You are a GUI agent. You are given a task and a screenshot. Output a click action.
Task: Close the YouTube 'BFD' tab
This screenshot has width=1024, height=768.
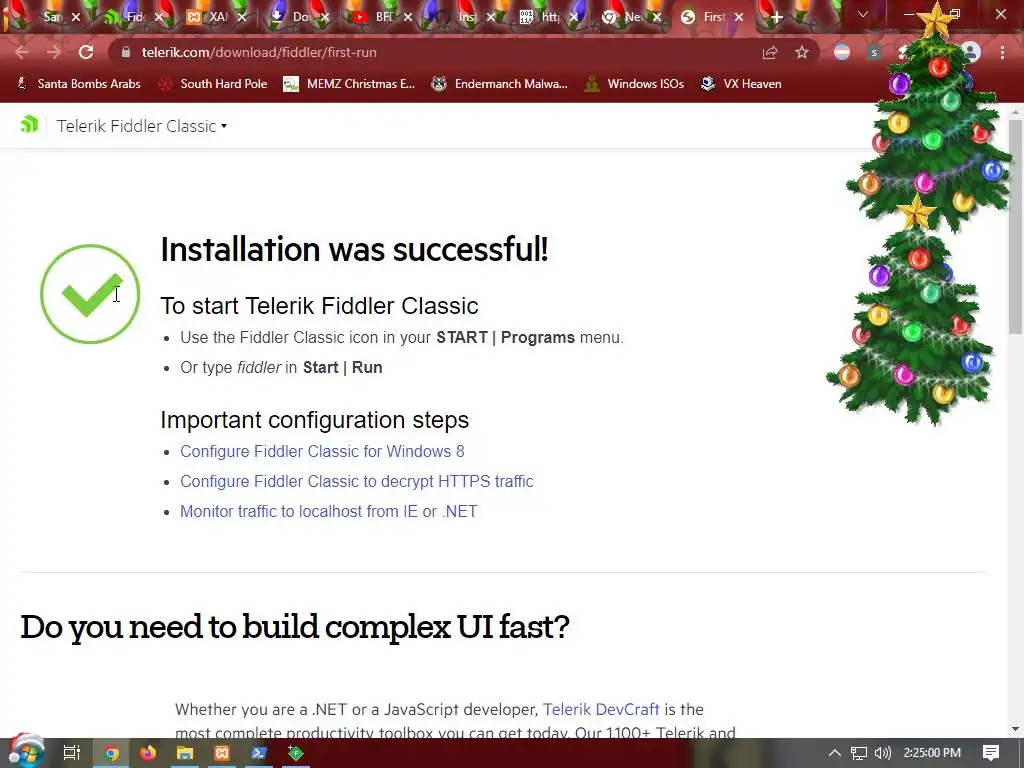(408, 18)
